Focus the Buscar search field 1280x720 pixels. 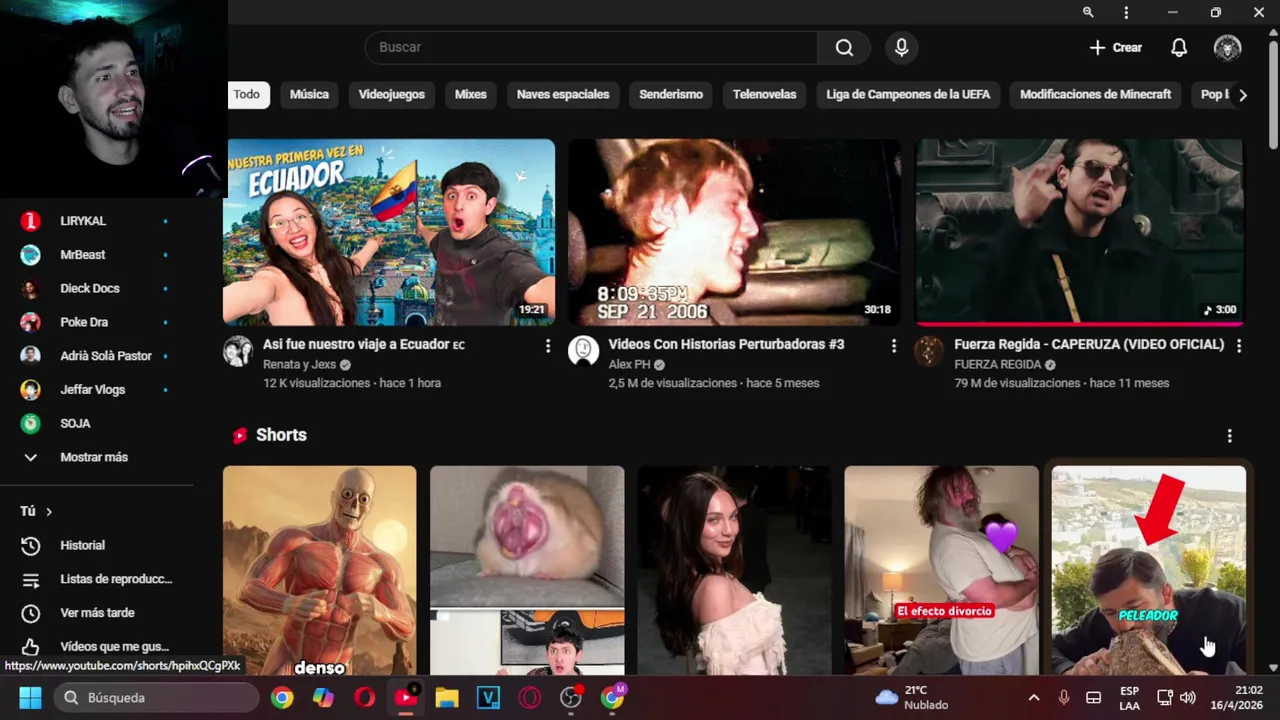591,48
